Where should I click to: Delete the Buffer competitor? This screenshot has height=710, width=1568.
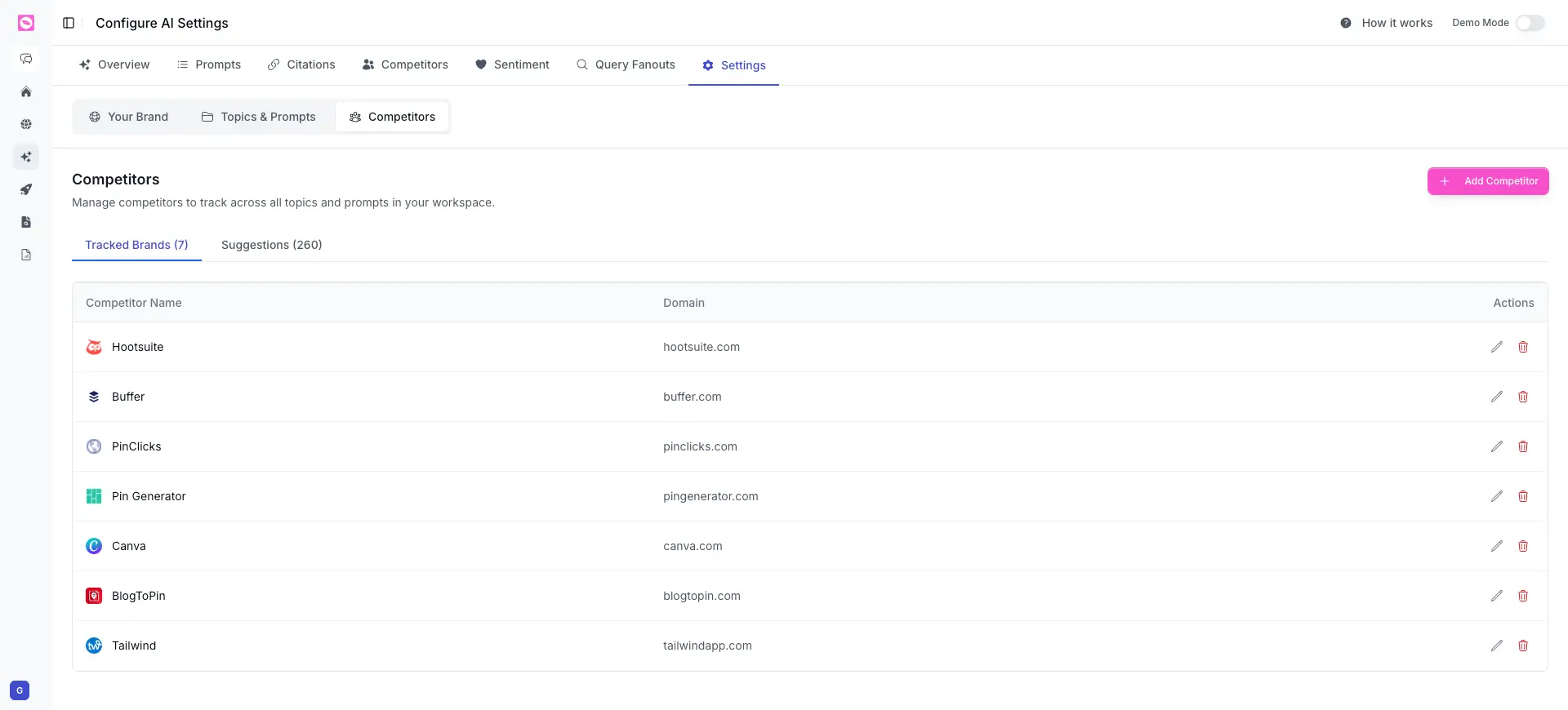click(1523, 397)
